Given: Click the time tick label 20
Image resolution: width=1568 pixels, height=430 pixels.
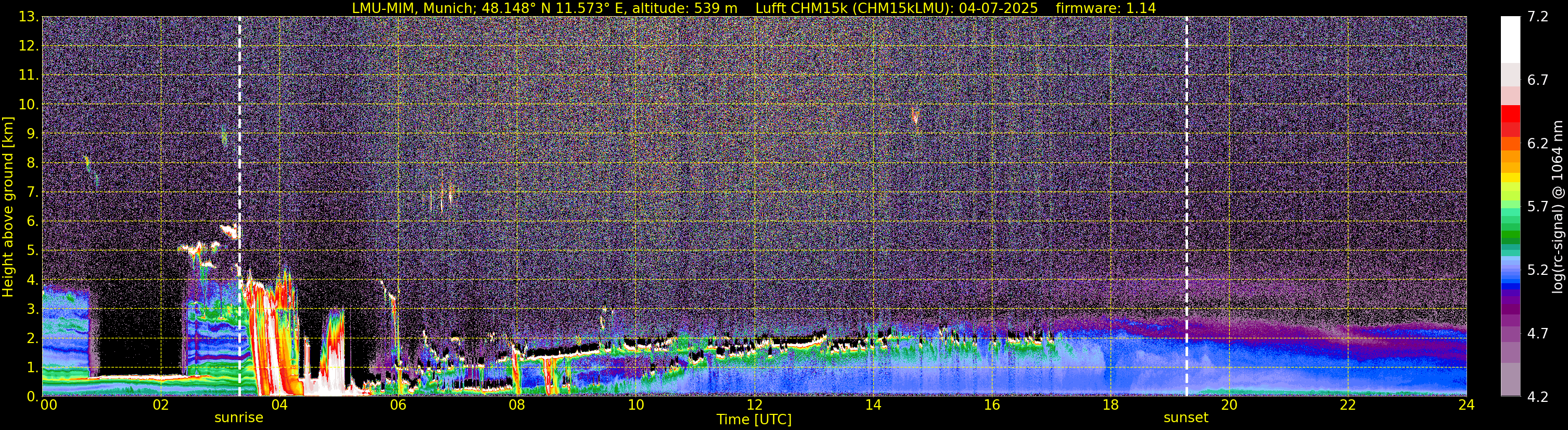Looking at the screenshot, I should coord(1229,405).
